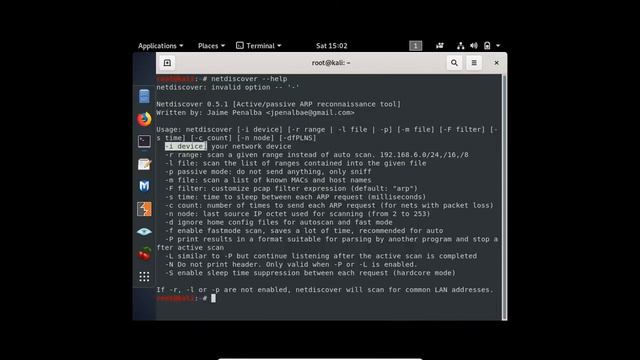Image resolution: width=640 pixels, height=360 pixels.
Task: Click the terminal search icon
Action: tap(454, 63)
